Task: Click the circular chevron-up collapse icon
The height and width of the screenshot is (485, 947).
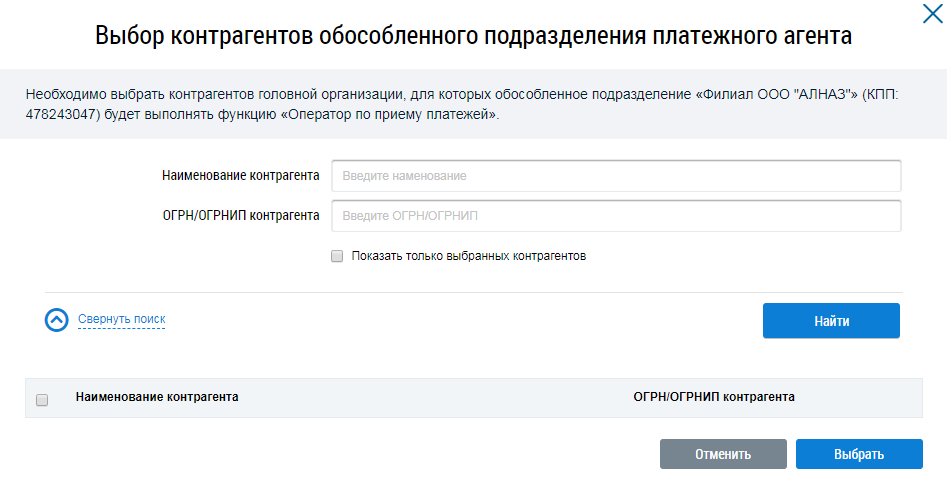Action: point(56,320)
